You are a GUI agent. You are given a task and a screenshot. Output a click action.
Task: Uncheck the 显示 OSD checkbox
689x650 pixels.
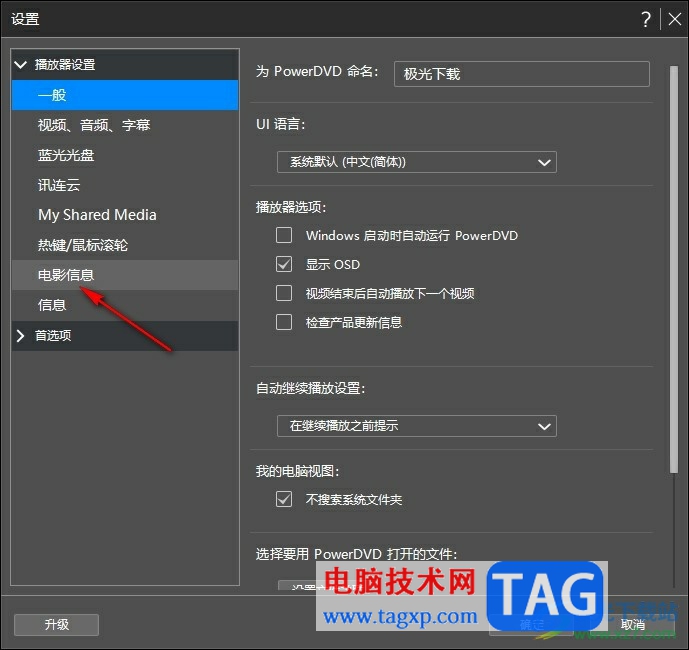tap(284, 264)
